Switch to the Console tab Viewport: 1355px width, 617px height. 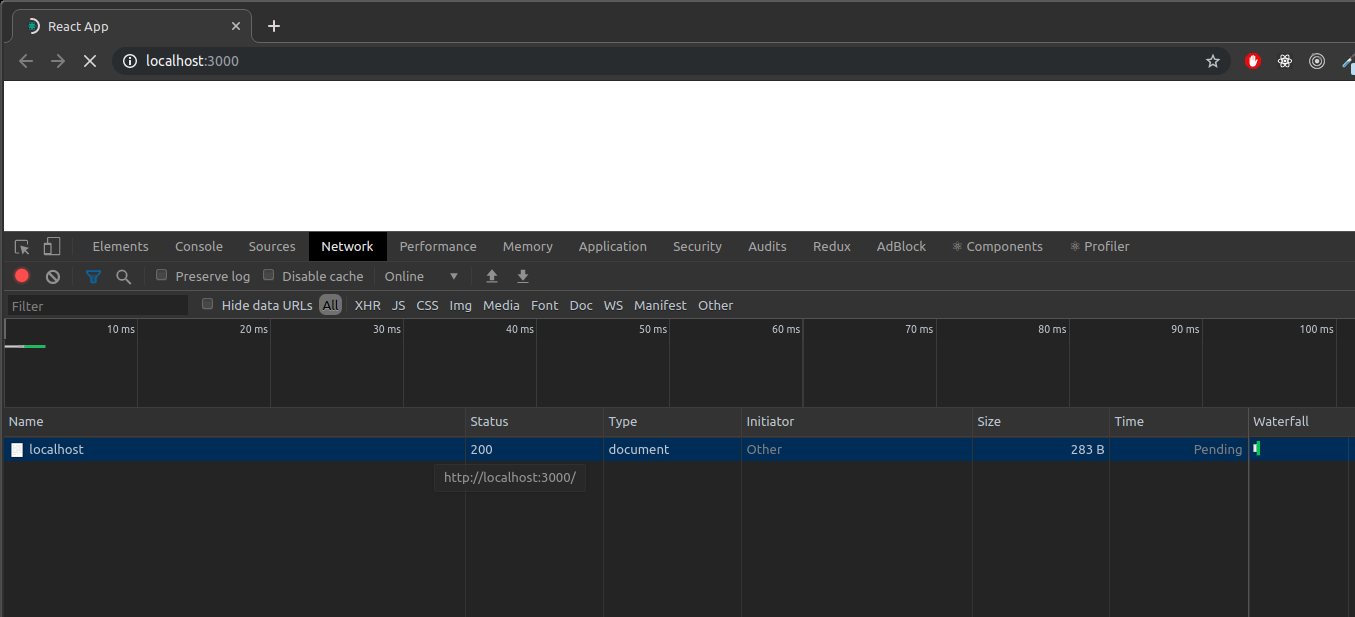(198, 246)
